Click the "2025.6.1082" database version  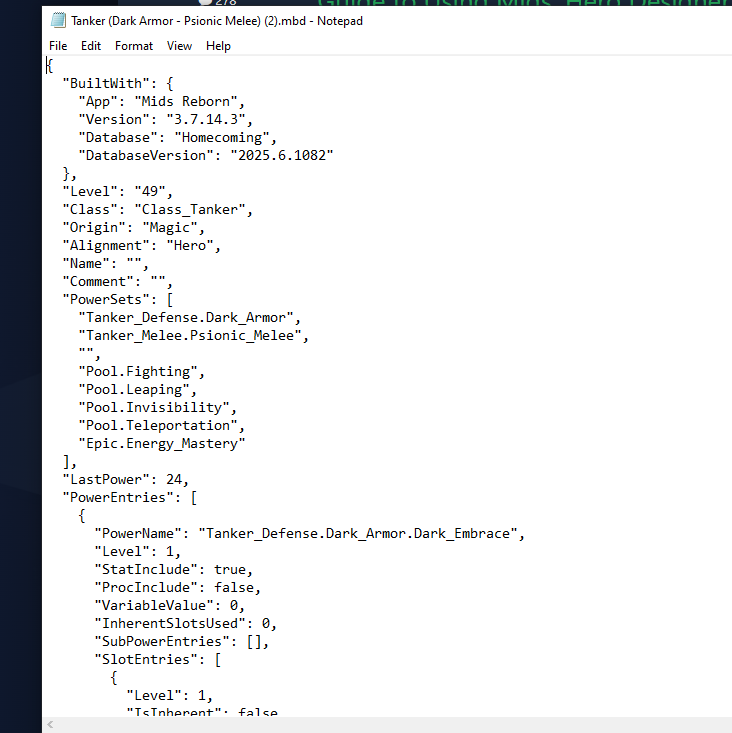[282, 156]
